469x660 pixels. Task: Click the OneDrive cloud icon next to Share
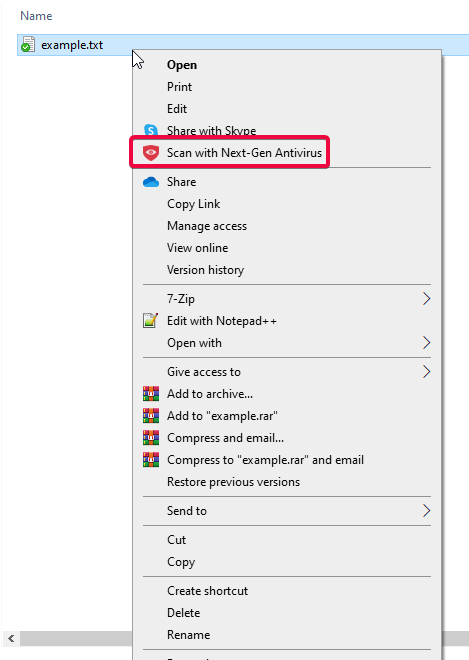pos(151,182)
